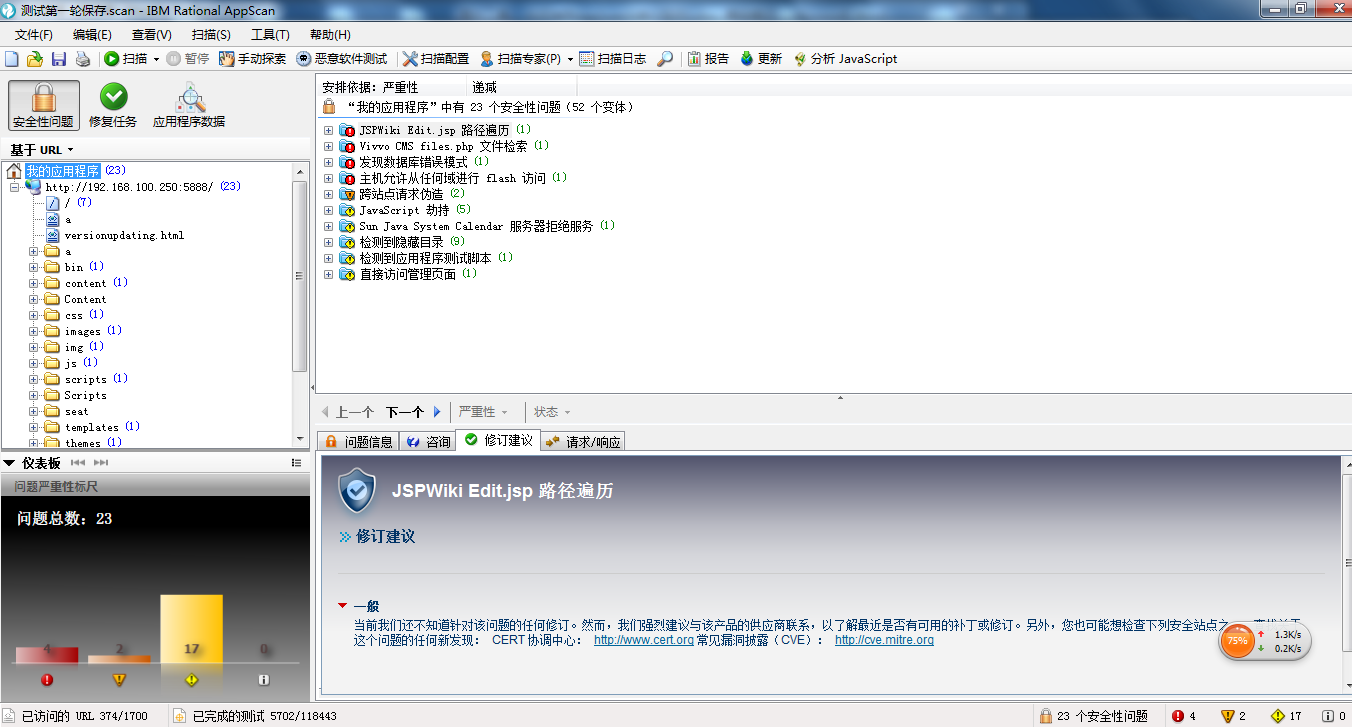Switch to the 安全性问题 view

pyautogui.click(x=43, y=106)
